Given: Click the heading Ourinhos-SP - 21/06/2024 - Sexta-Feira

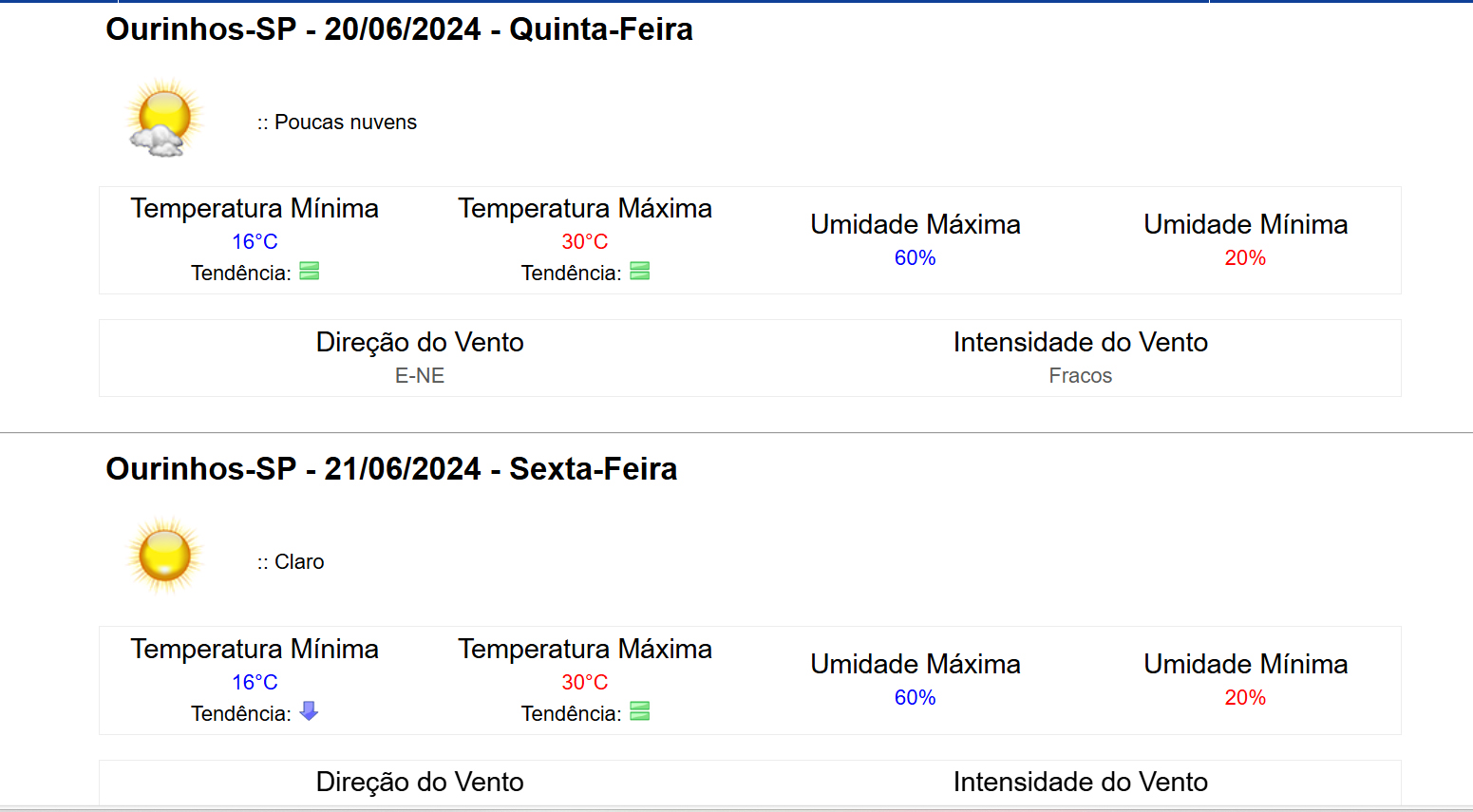Looking at the screenshot, I should (391, 469).
